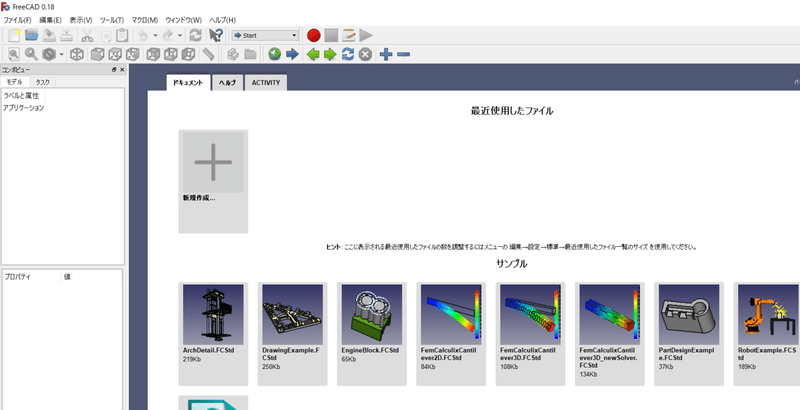The image size is (800, 410).
Task: Go to the start page blue arrow
Action: 292,54
